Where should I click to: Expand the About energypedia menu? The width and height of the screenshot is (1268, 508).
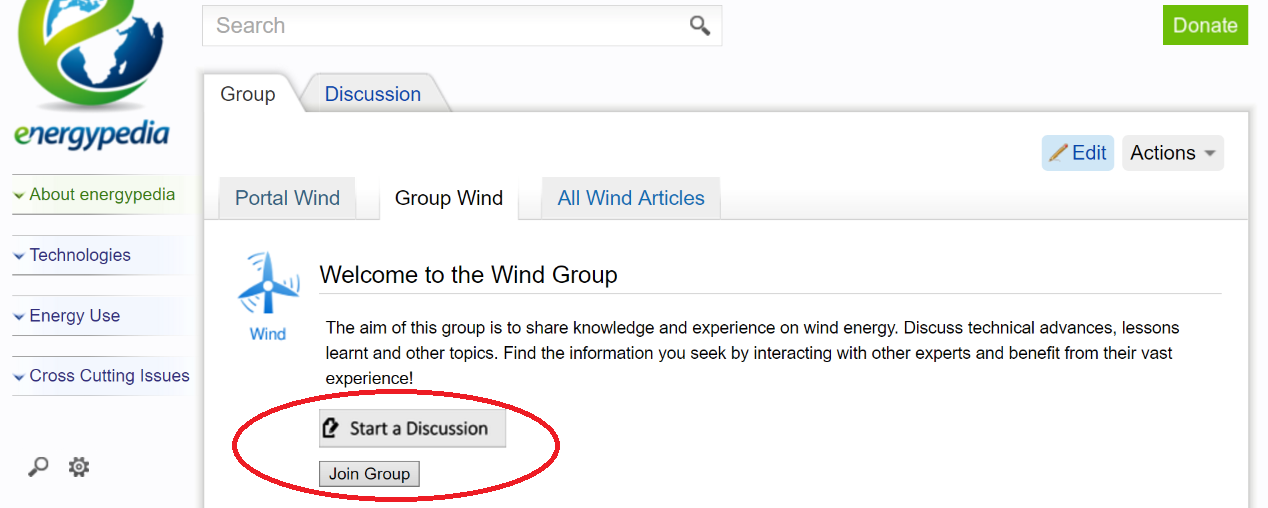tap(101, 195)
